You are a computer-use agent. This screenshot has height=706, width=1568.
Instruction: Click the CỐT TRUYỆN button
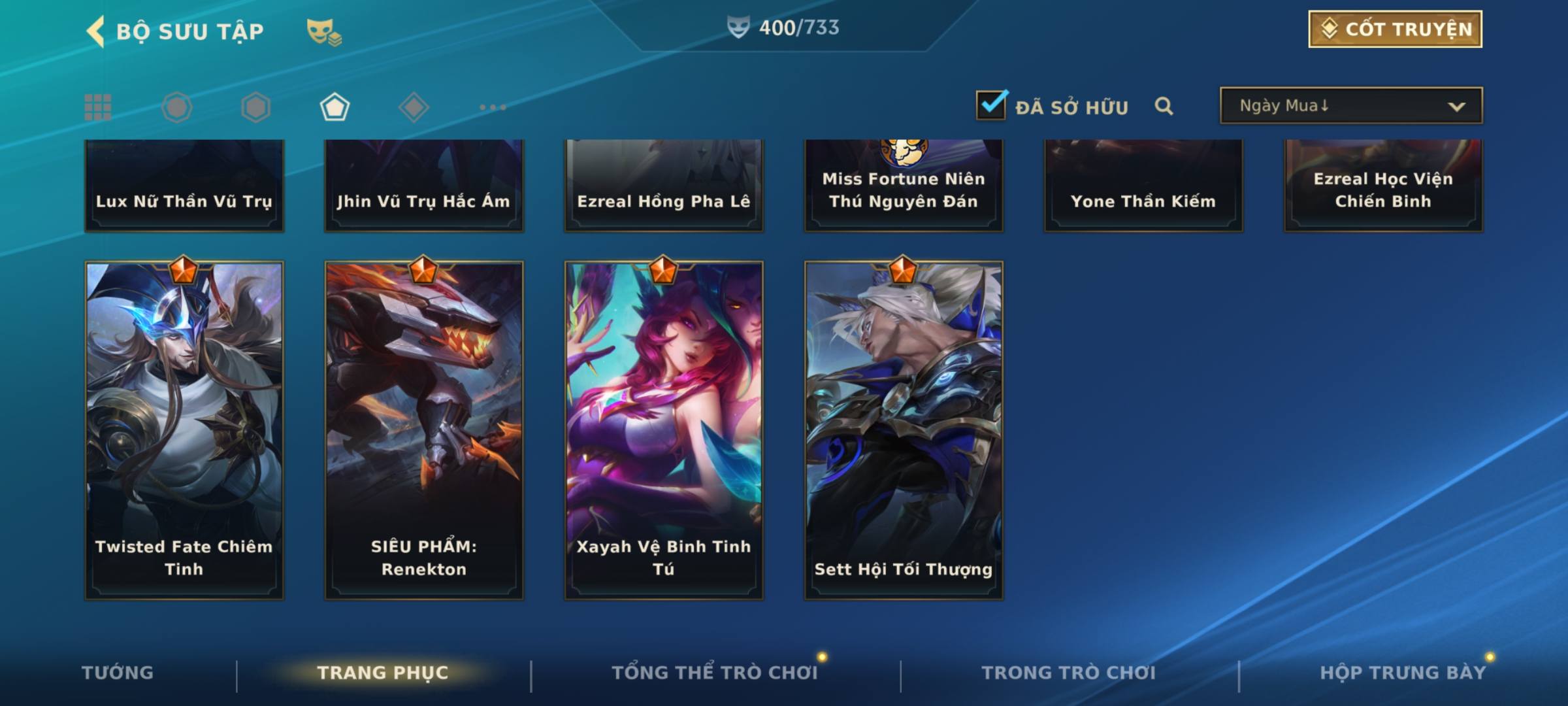(x=1395, y=29)
